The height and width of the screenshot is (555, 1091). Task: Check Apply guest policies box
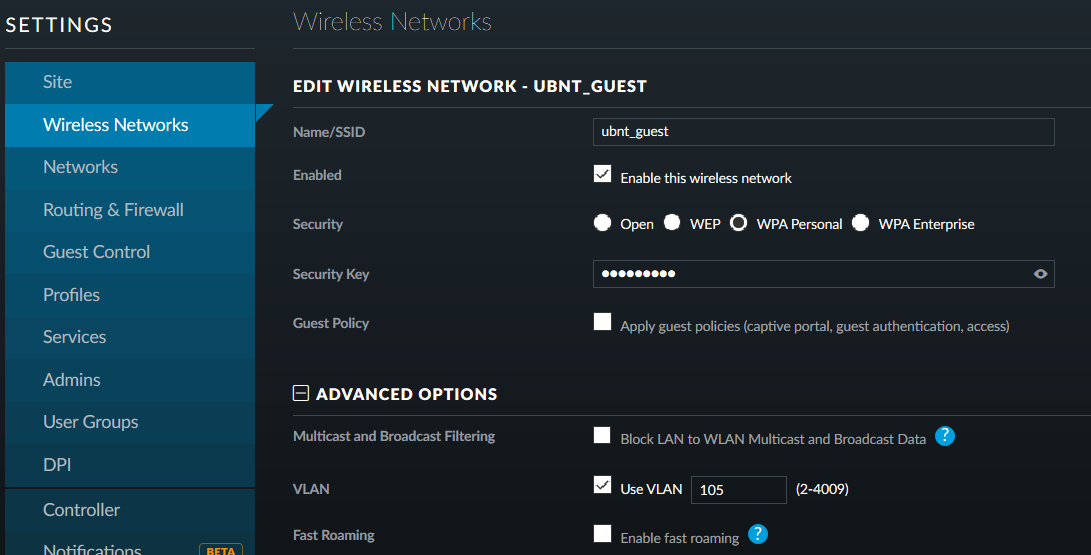603,321
